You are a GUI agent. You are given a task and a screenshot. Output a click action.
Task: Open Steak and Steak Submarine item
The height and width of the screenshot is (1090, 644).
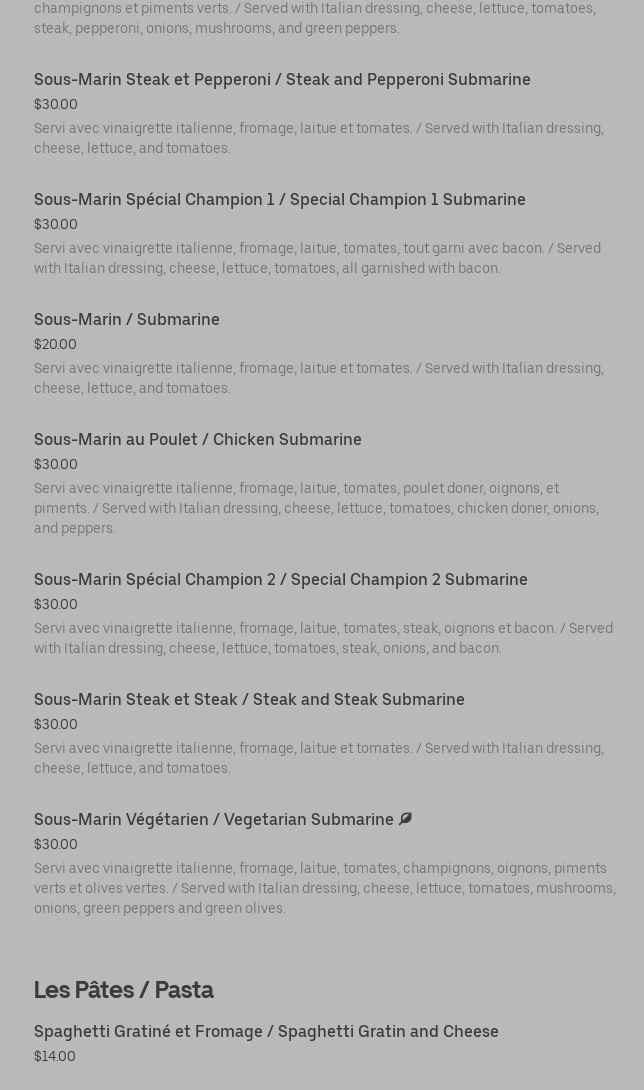[x=249, y=700]
